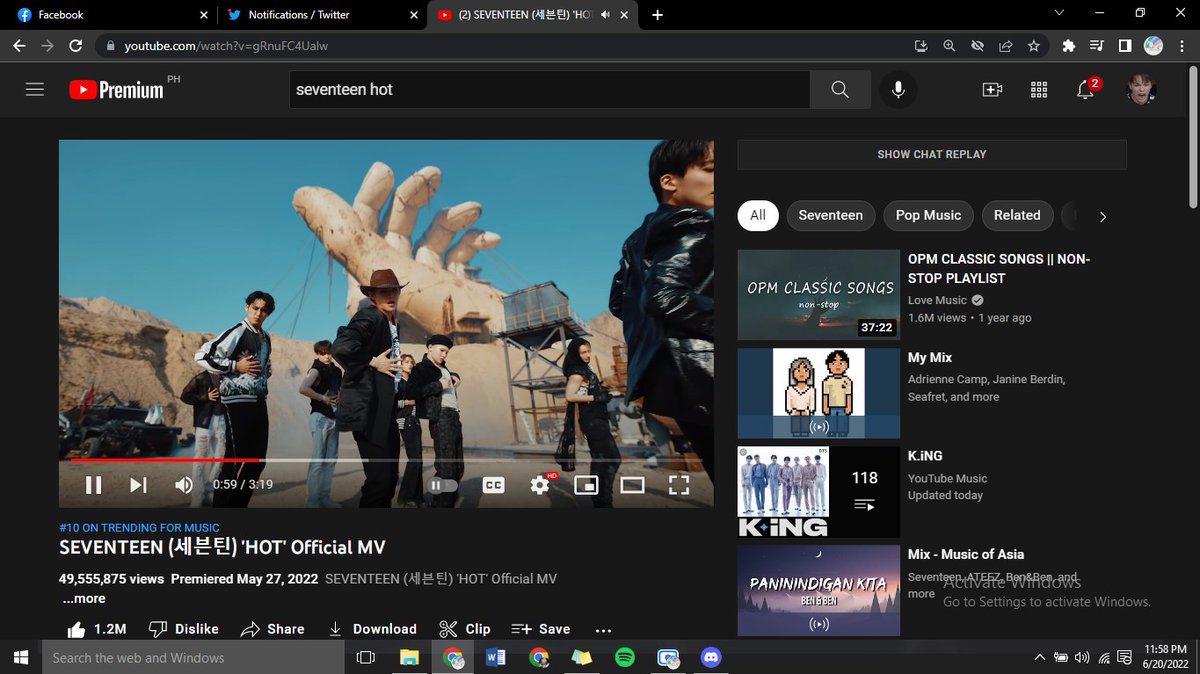This screenshot has height=674, width=1200.
Task: Open Mix - Music of Asia title
Action: [966, 554]
